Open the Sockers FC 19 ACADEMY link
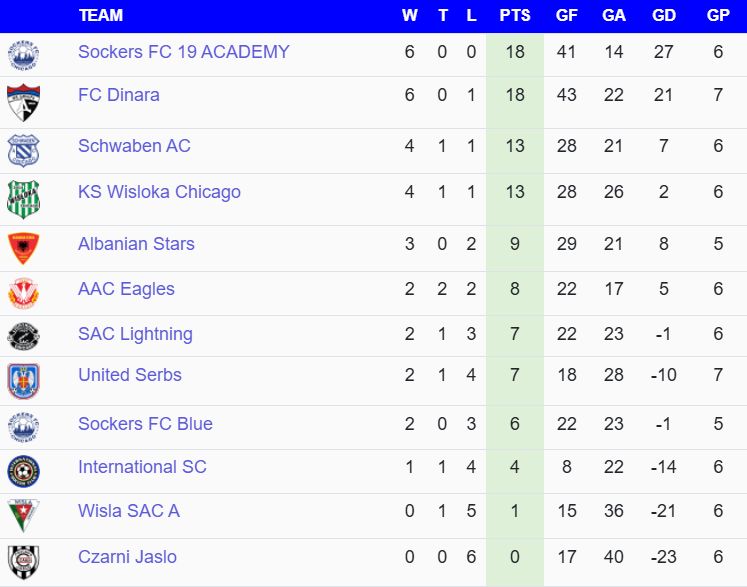This screenshot has width=747, height=587. [x=184, y=52]
